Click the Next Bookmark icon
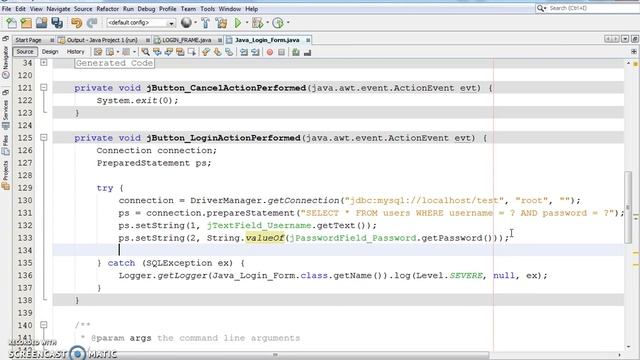Image resolution: width=640 pixels, height=360 pixels. [x=218, y=52]
